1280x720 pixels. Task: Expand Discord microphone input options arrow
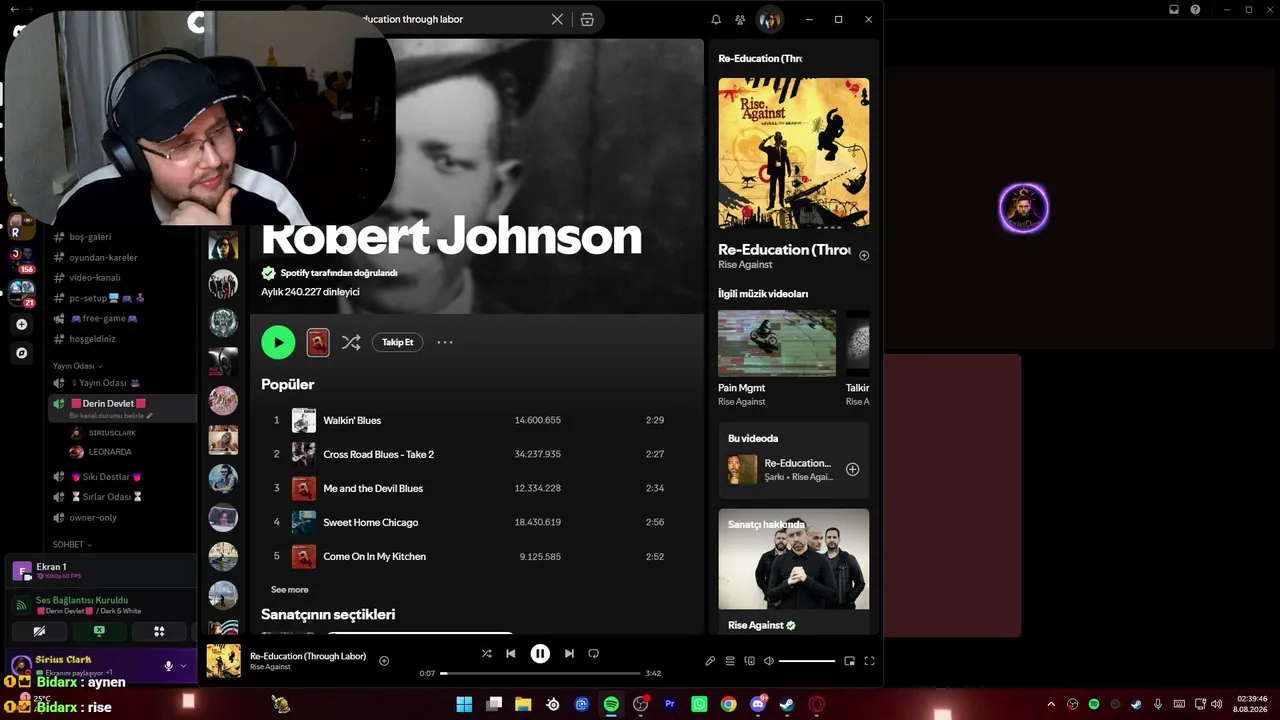pyautogui.click(x=183, y=666)
